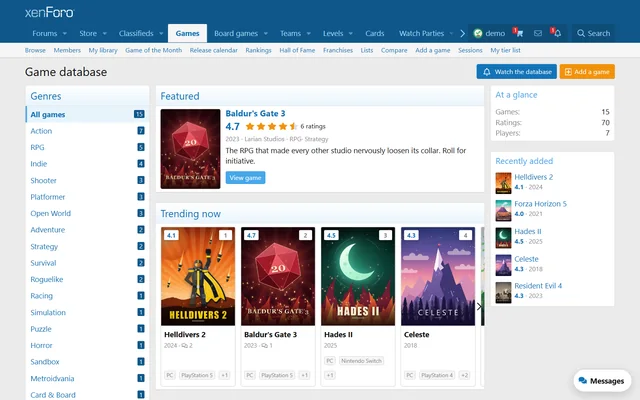This screenshot has width=640, height=400.
Task: Click the 6 ratings text
Action: 313,127
